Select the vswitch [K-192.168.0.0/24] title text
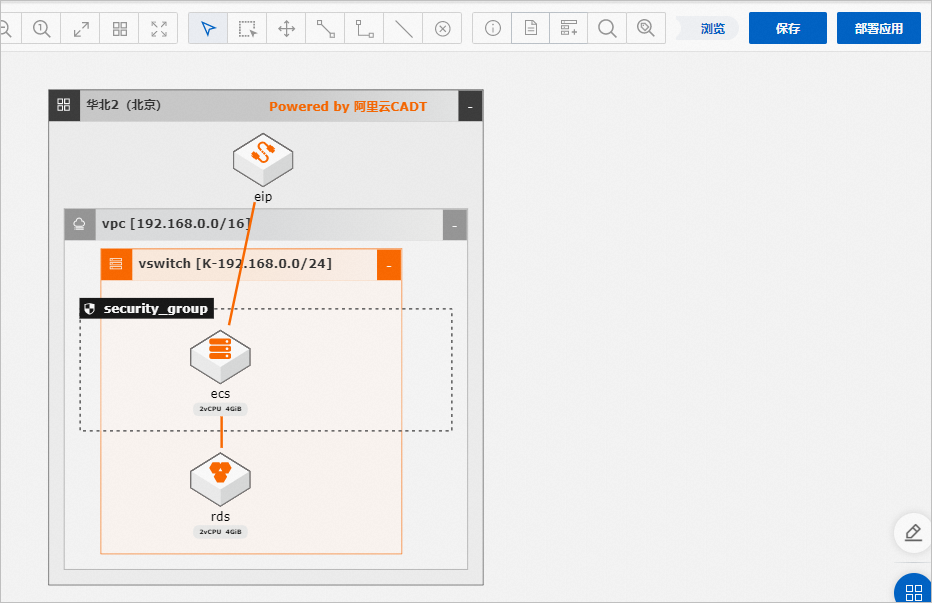This screenshot has height=603, width=932. 235,263
